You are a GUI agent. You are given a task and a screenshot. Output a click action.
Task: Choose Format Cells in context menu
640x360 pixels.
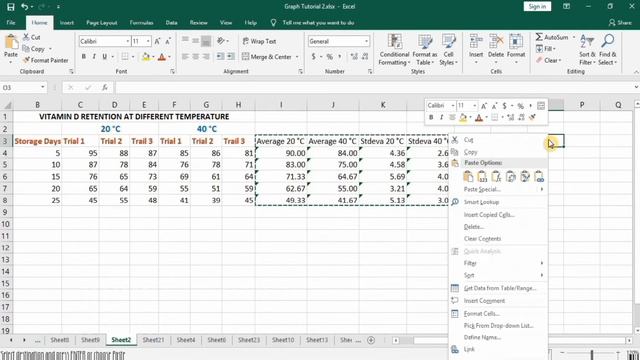click(482, 313)
